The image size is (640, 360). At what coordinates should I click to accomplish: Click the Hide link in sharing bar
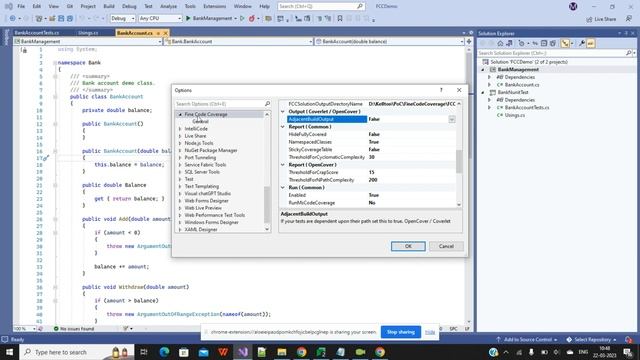click(x=430, y=332)
